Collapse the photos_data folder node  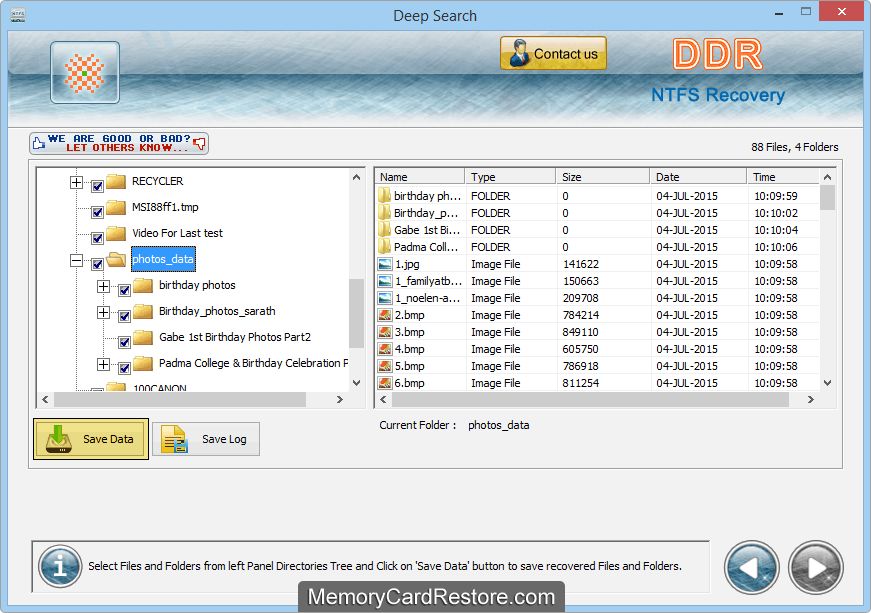(76, 260)
